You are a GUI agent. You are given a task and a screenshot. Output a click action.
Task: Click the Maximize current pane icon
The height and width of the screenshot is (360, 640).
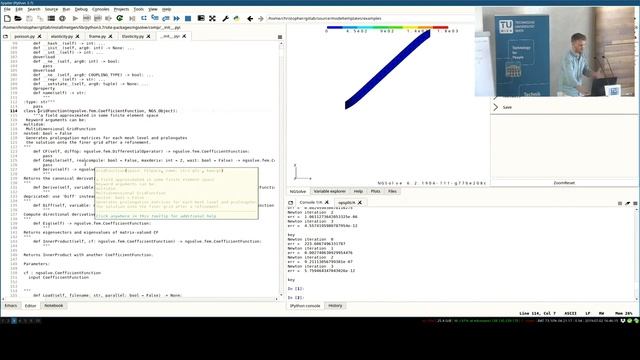pyautogui.click(x=201, y=18)
